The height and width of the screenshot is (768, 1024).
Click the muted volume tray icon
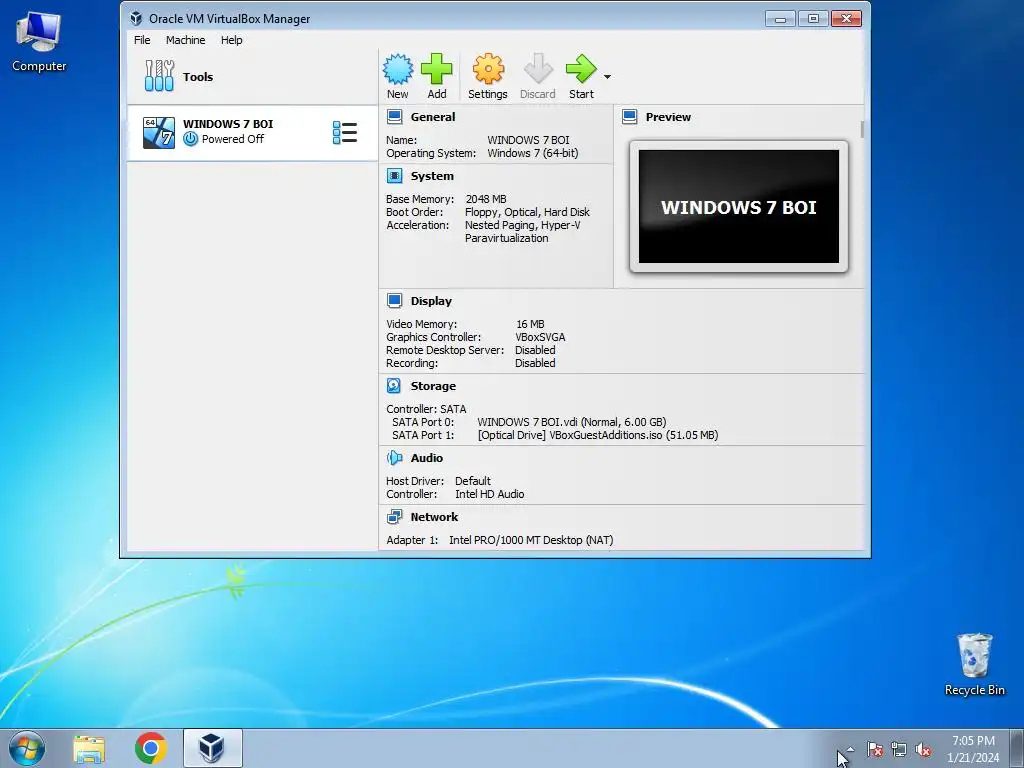tap(923, 750)
